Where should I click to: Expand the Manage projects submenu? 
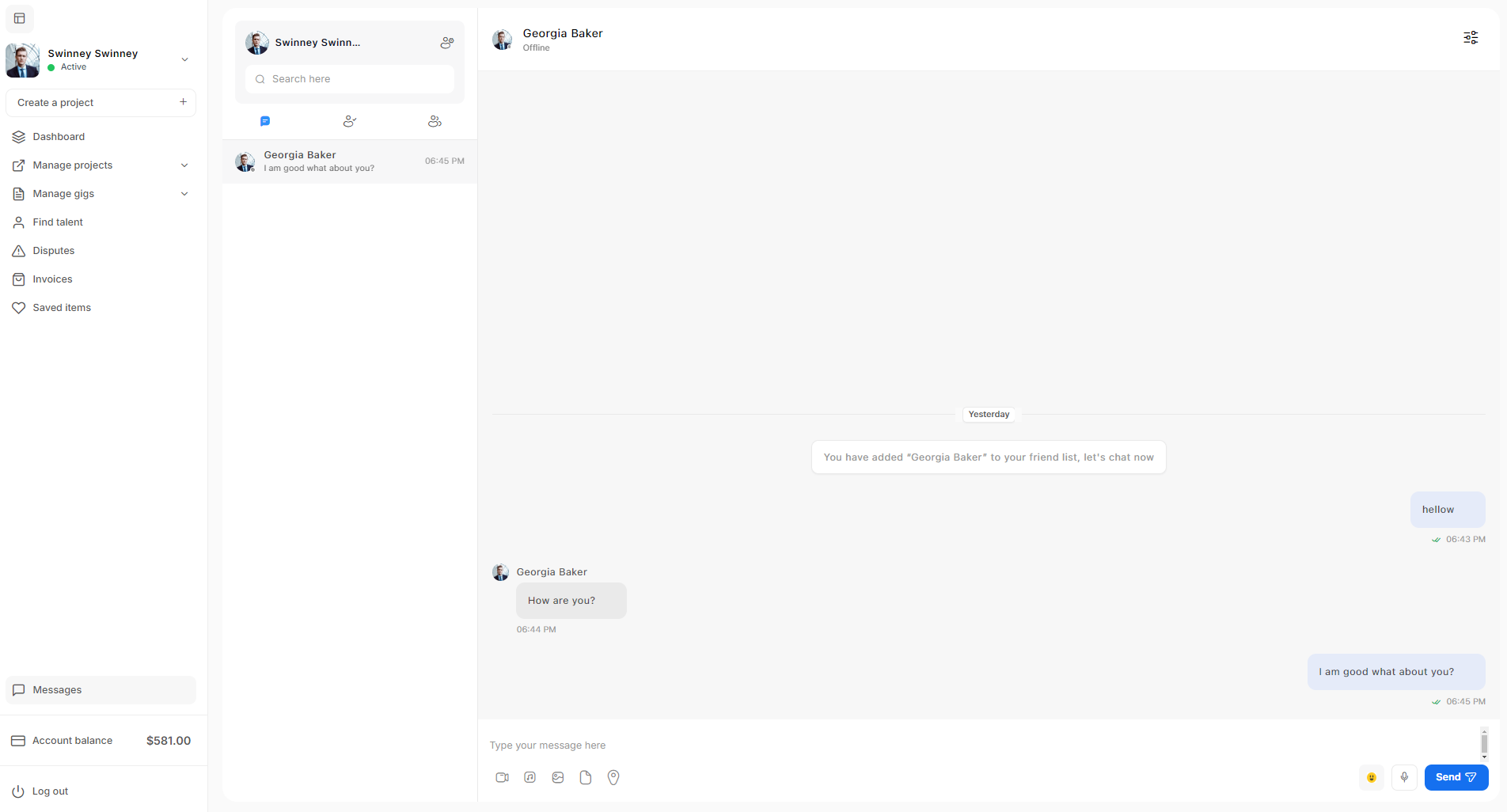click(x=184, y=165)
